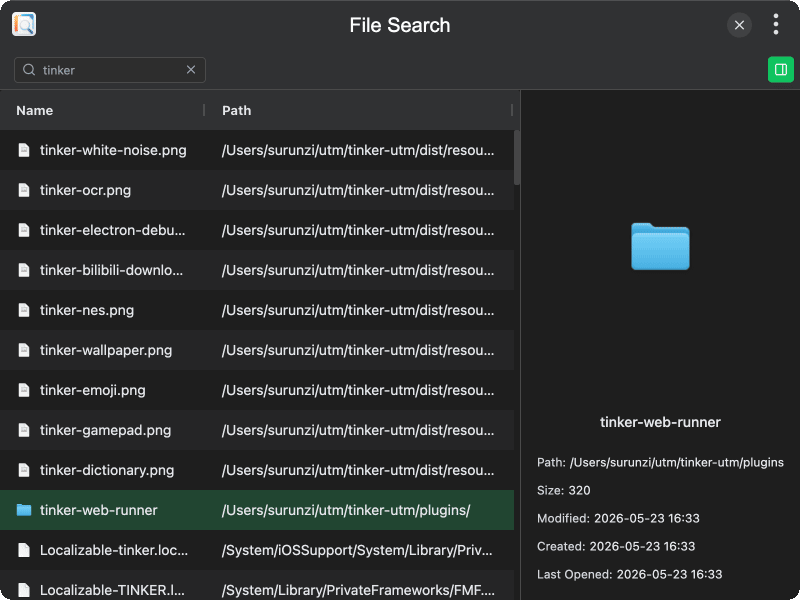Select the tinker-white-noise.png row
This screenshot has width=800, height=600.
click(257, 150)
